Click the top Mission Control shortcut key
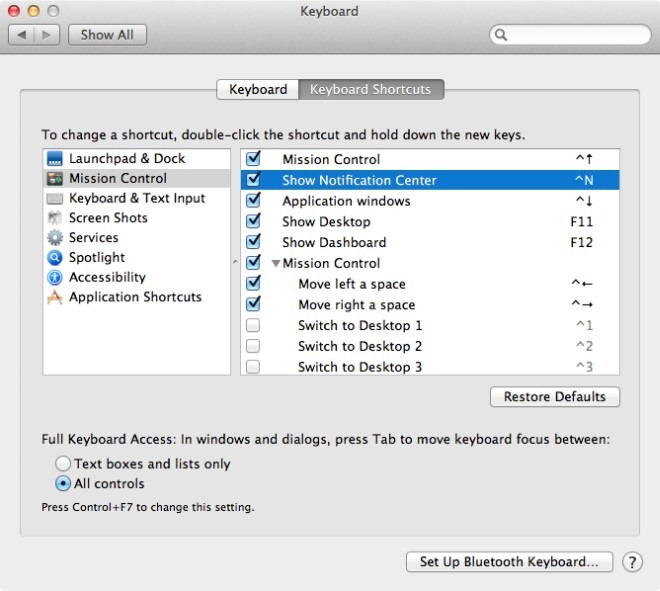This screenshot has height=591, width=660. (584, 159)
